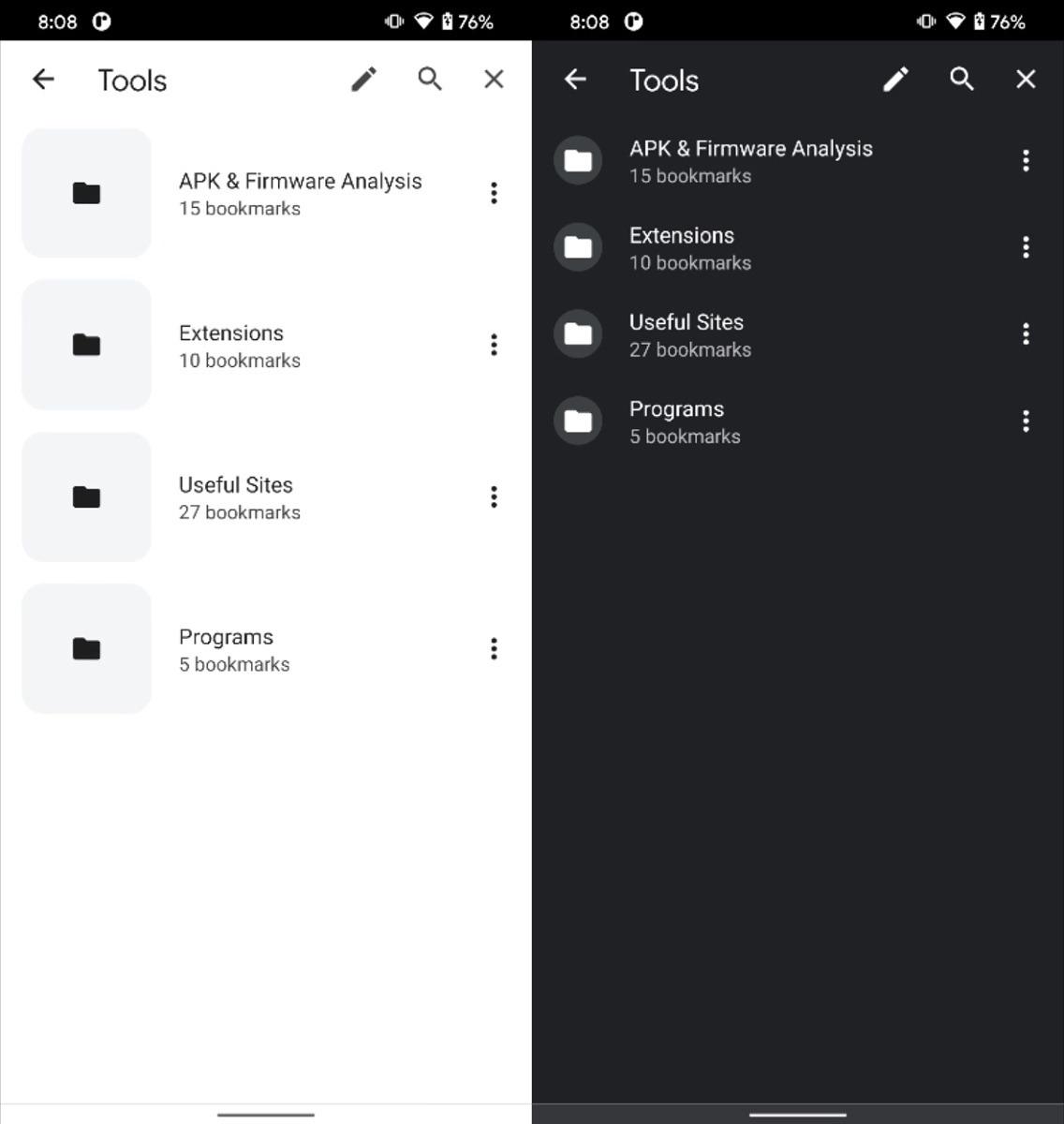This screenshot has width=1064, height=1124.
Task: Close the bookmarks view with the X, light mode
Action: pos(494,79)
